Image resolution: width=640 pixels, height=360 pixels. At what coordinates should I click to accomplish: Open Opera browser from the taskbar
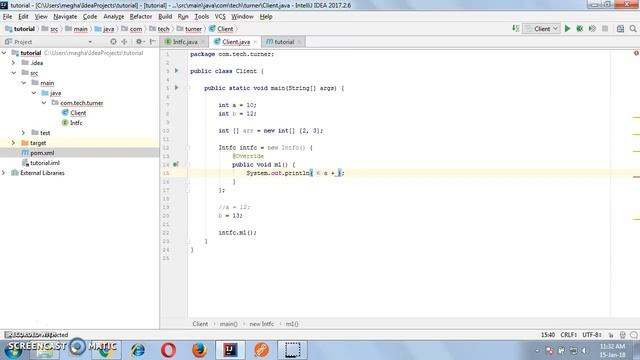pos(169,350)
